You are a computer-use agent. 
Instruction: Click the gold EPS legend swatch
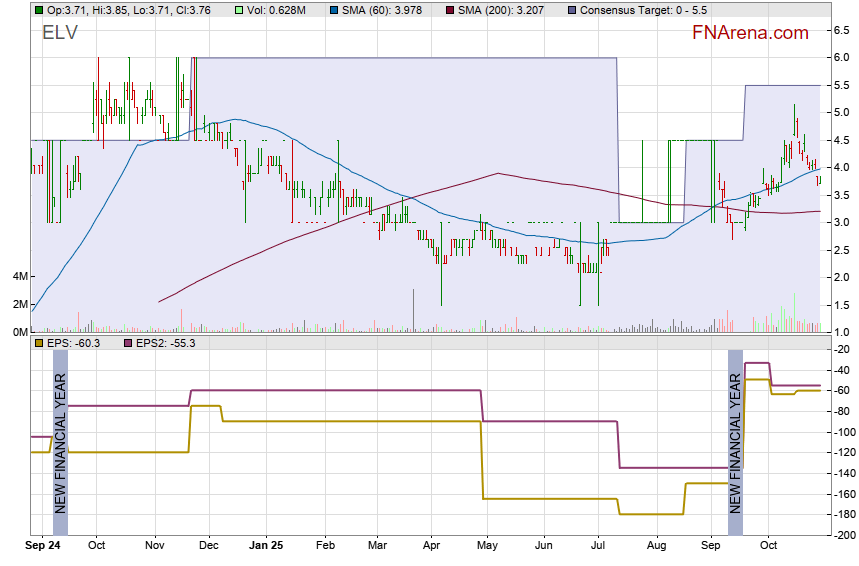(x=38, y=344)
